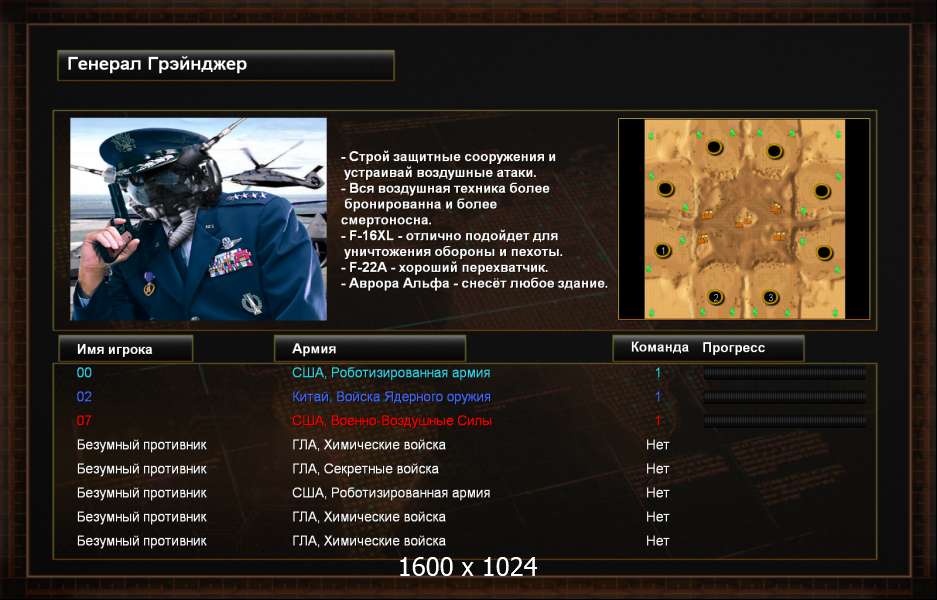Click empty start circle directly above position 1
The image size is (937, 600).
(665, 189)
